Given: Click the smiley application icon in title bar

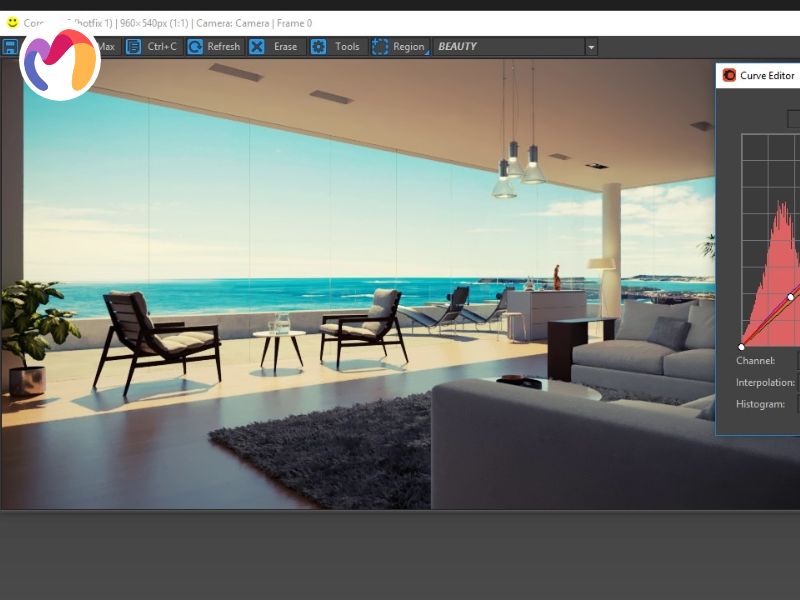Looking at the screenshot, I should (12, 22).
